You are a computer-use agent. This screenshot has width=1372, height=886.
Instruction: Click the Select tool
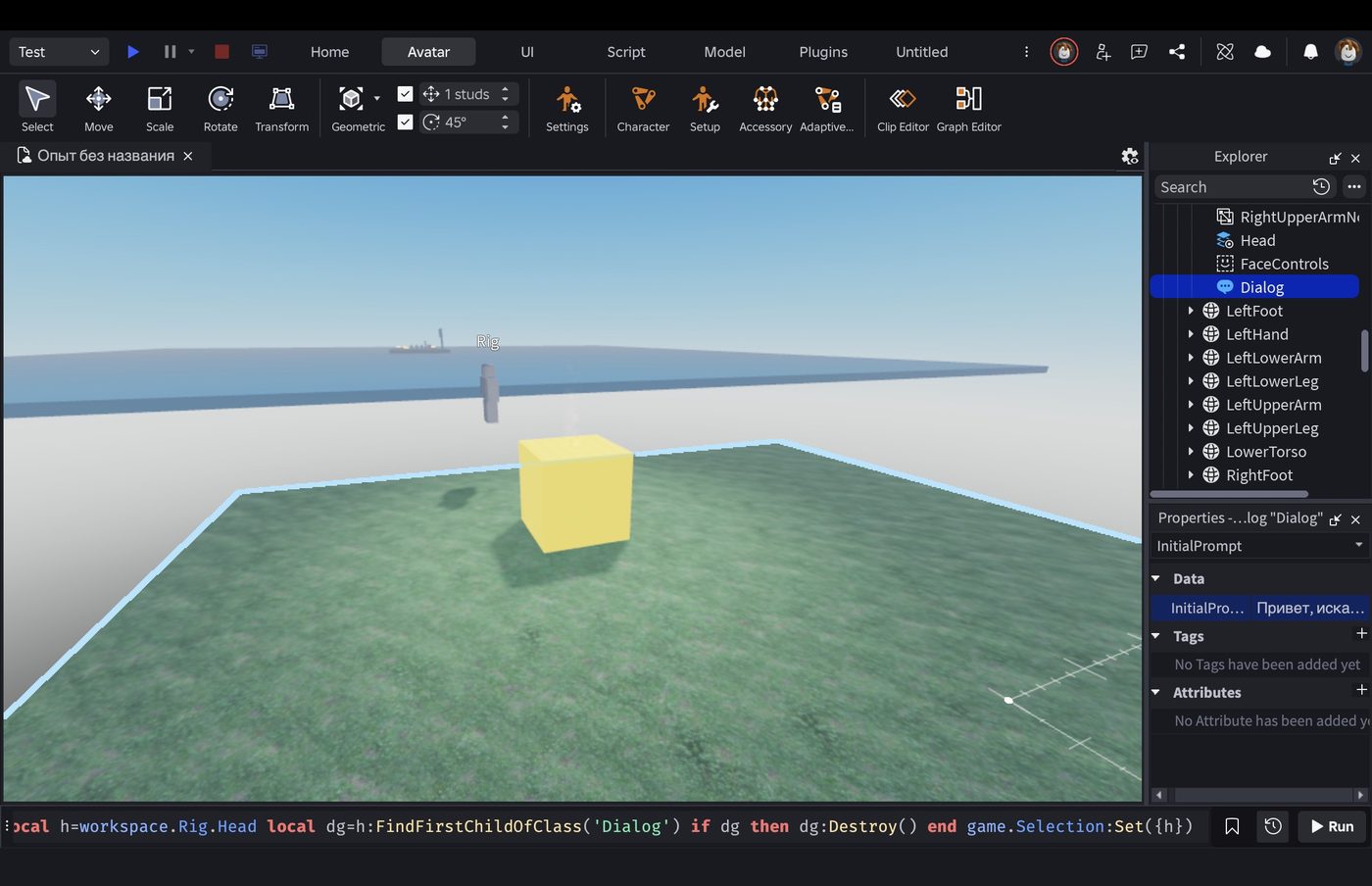(x=37, y=108)
